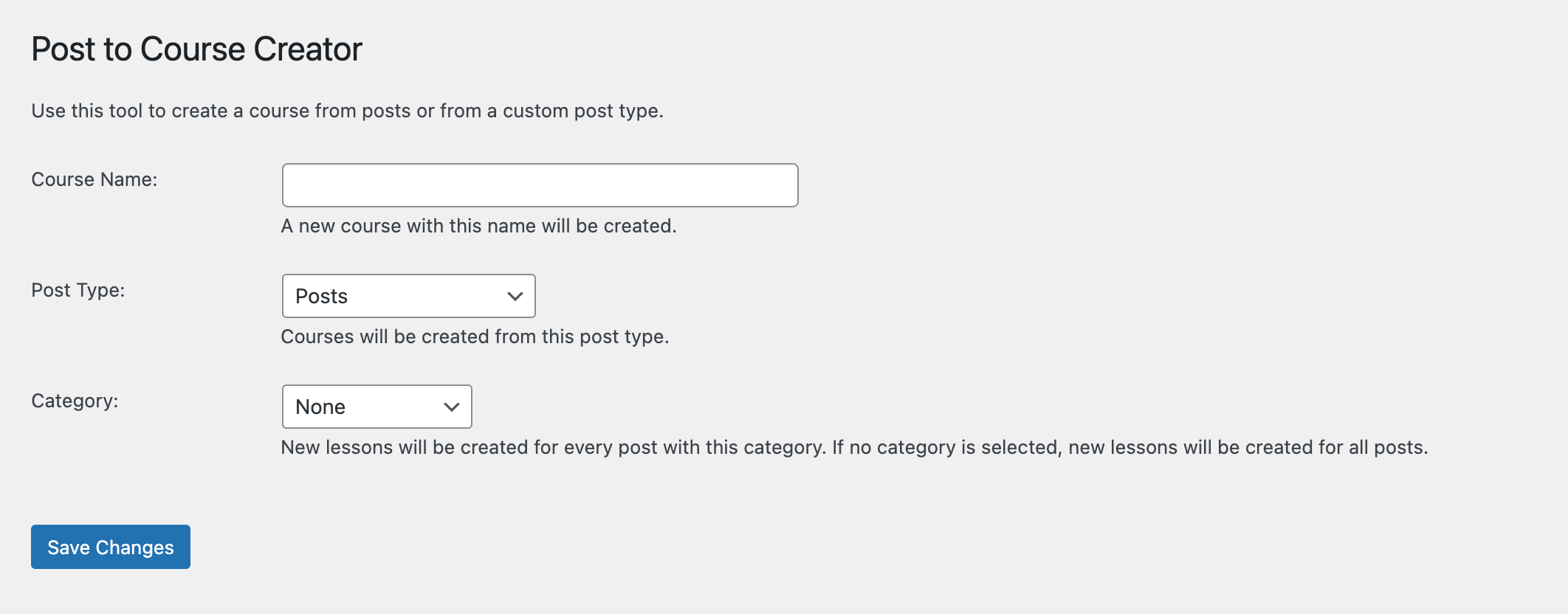Click the 'A new course with this name' hint

(478, 226)
